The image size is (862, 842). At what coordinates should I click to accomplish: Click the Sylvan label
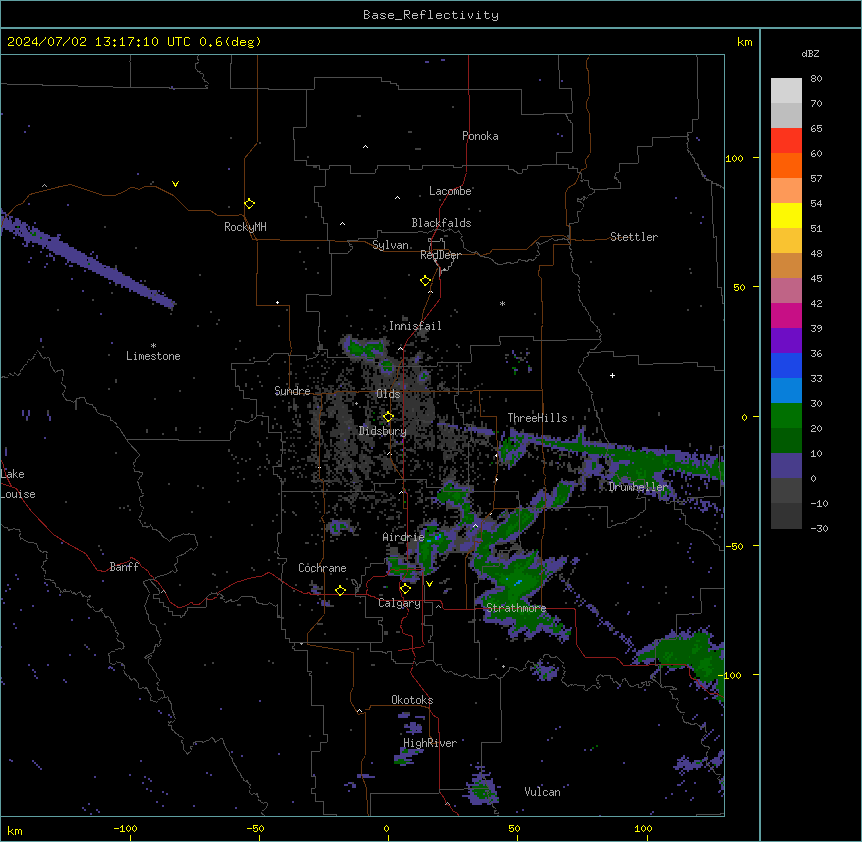coord(390,245)
